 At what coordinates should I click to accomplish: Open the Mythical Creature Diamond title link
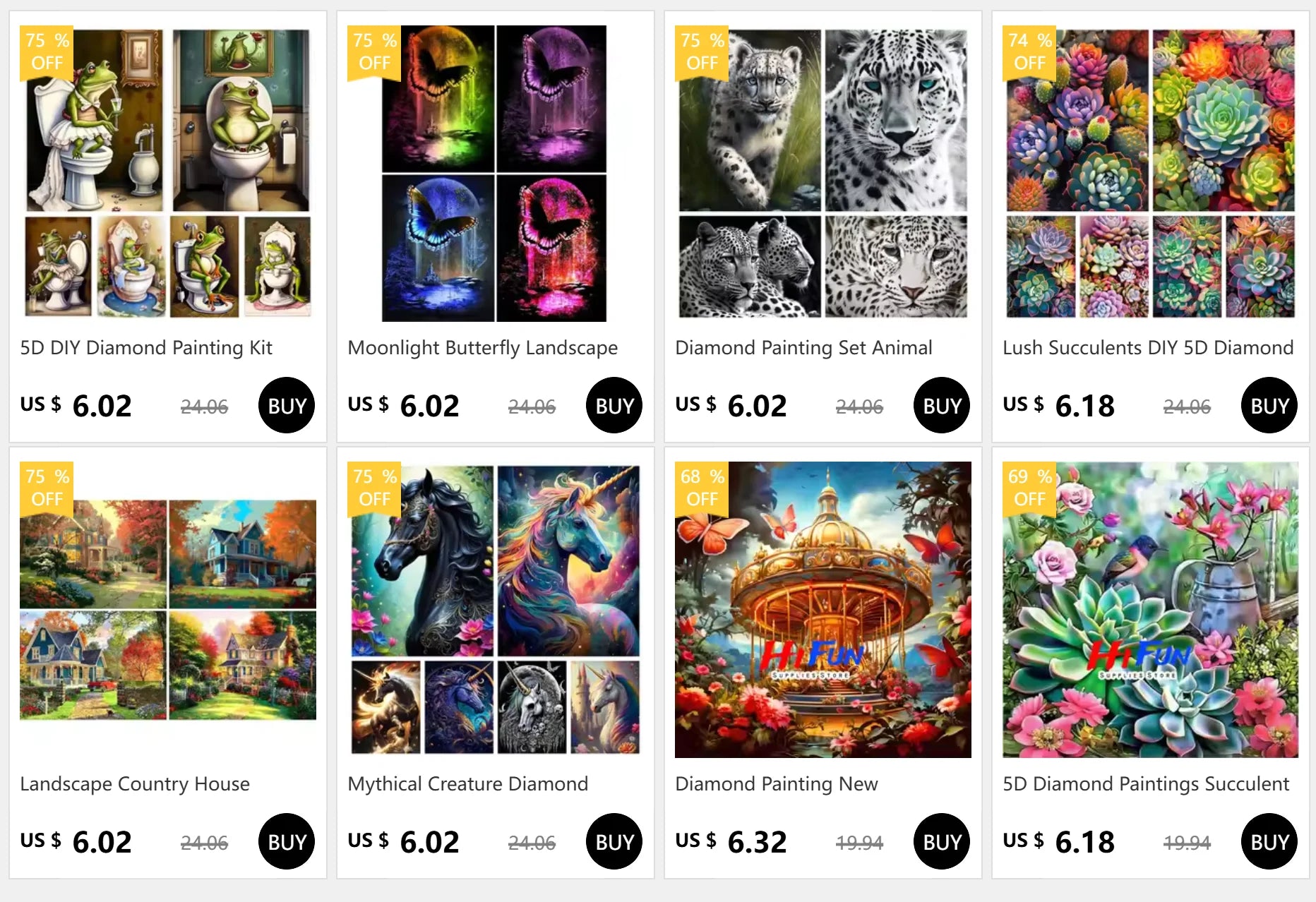(x=467, y=784)
